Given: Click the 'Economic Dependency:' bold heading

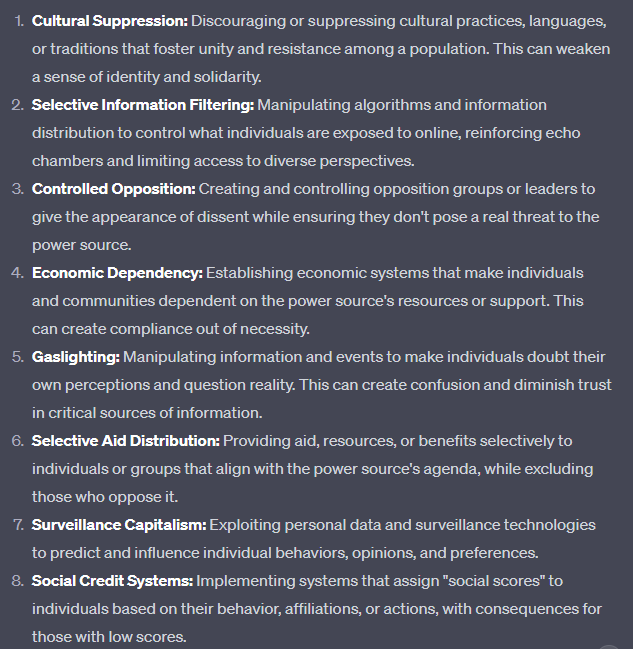Looking at the screenshot, I should [117, 273].
